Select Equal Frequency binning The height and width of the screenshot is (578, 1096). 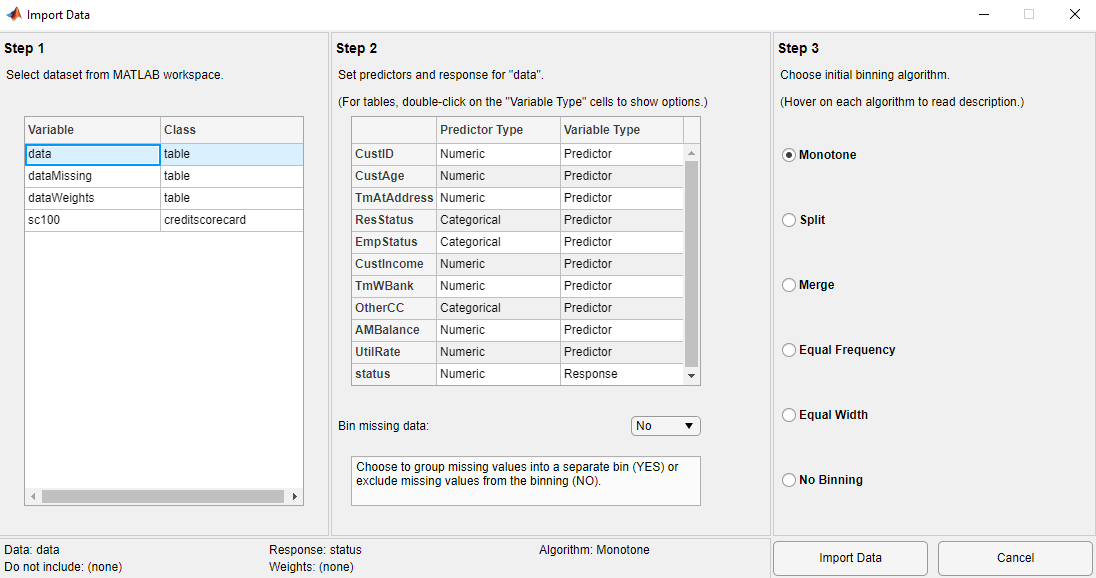click(x=789, y=350)
